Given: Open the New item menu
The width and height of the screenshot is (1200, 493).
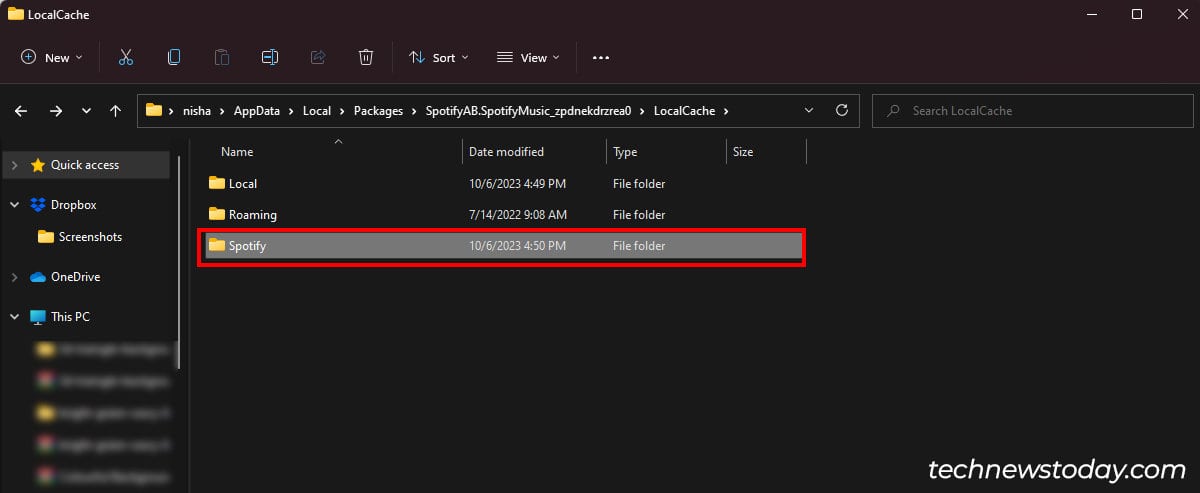Looking at the screenshot, I should pos(53,58).
